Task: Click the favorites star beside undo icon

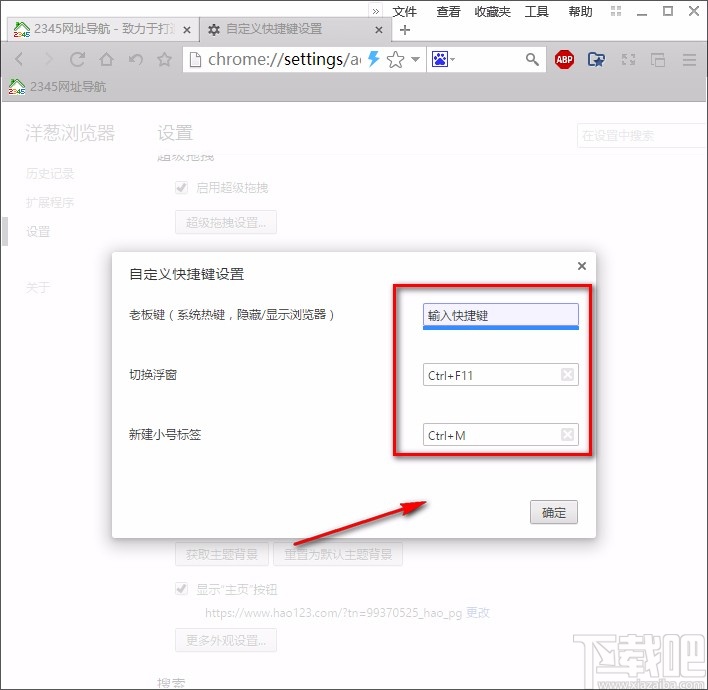Action: (165, 59)
